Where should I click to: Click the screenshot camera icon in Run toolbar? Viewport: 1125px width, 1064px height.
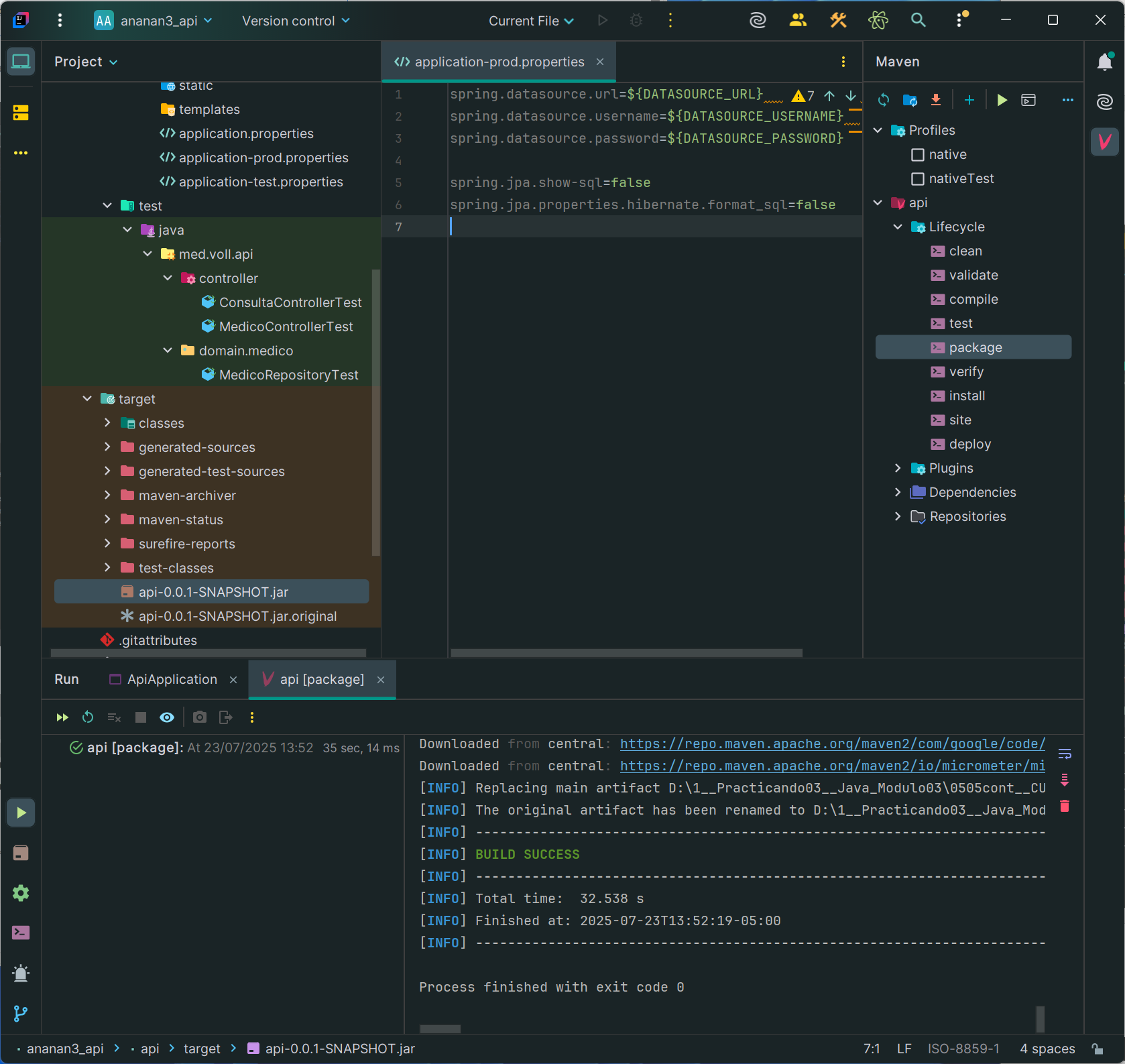click(x=200, y=717)
